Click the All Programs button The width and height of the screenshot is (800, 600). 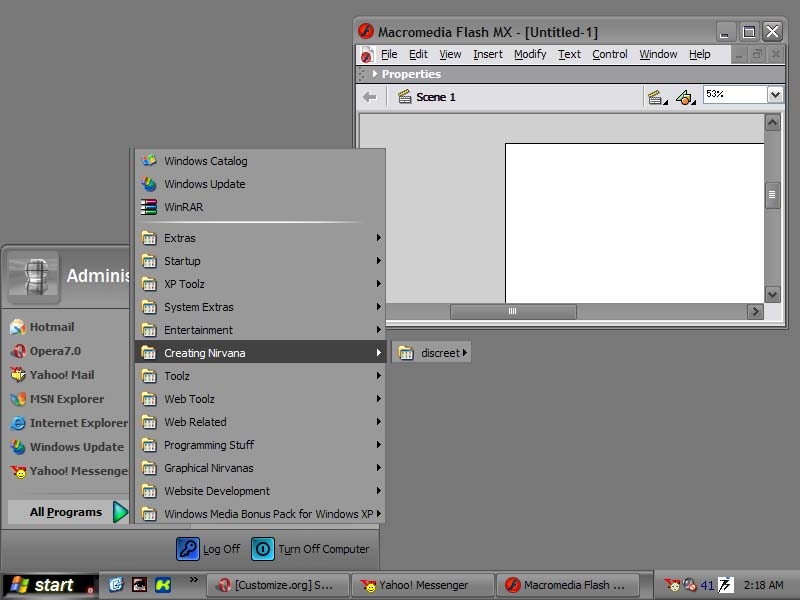coord(68,512)
